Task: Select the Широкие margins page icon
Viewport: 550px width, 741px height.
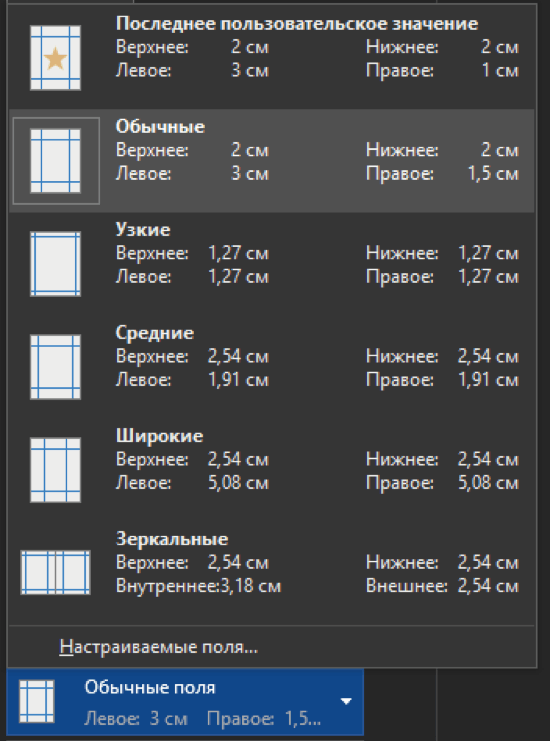Action: click(55, 470)
